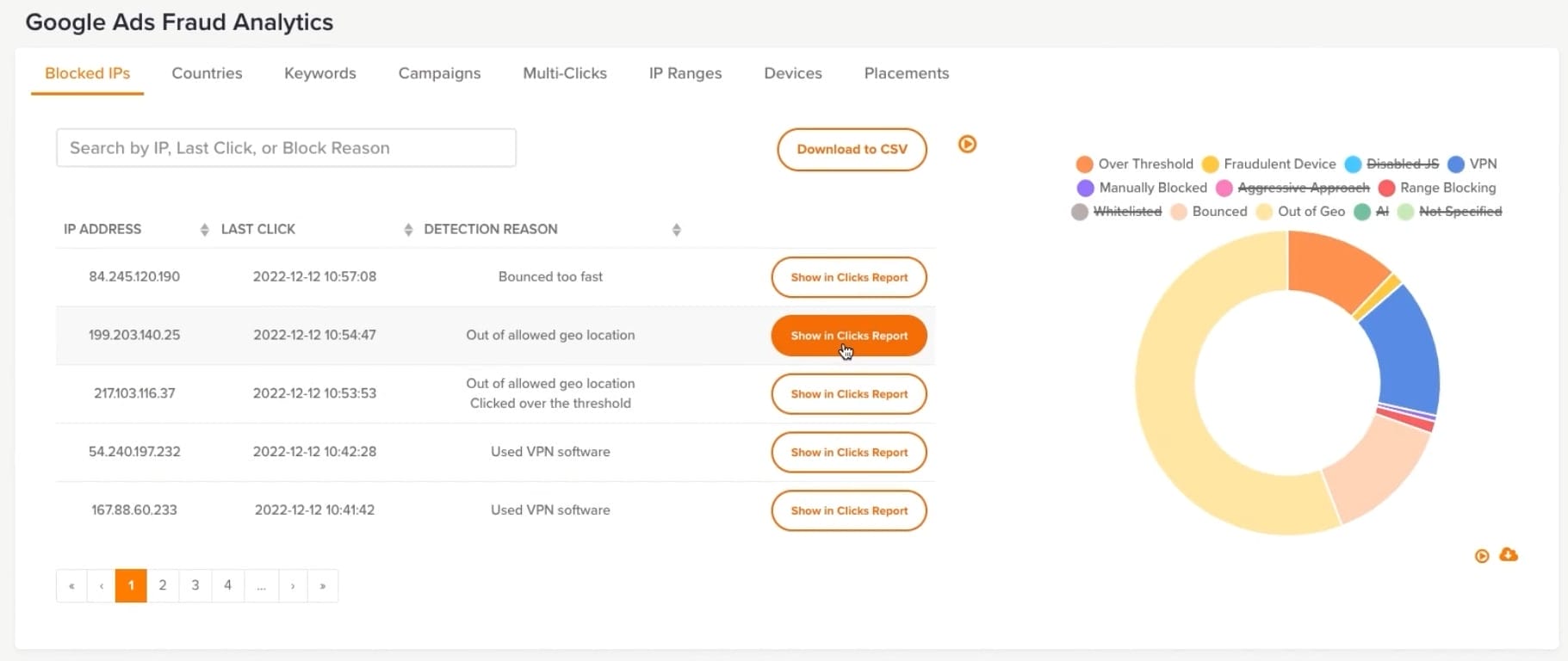Enable Not Specified legend item

[x=1449, y=212]
